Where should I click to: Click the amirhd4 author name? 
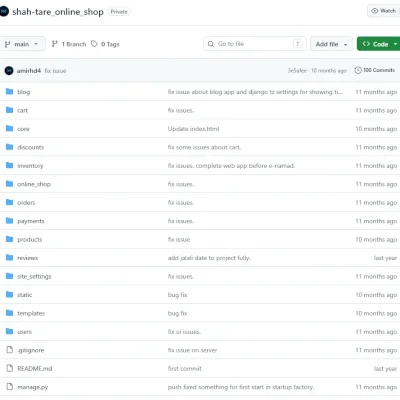pos(29,71)
